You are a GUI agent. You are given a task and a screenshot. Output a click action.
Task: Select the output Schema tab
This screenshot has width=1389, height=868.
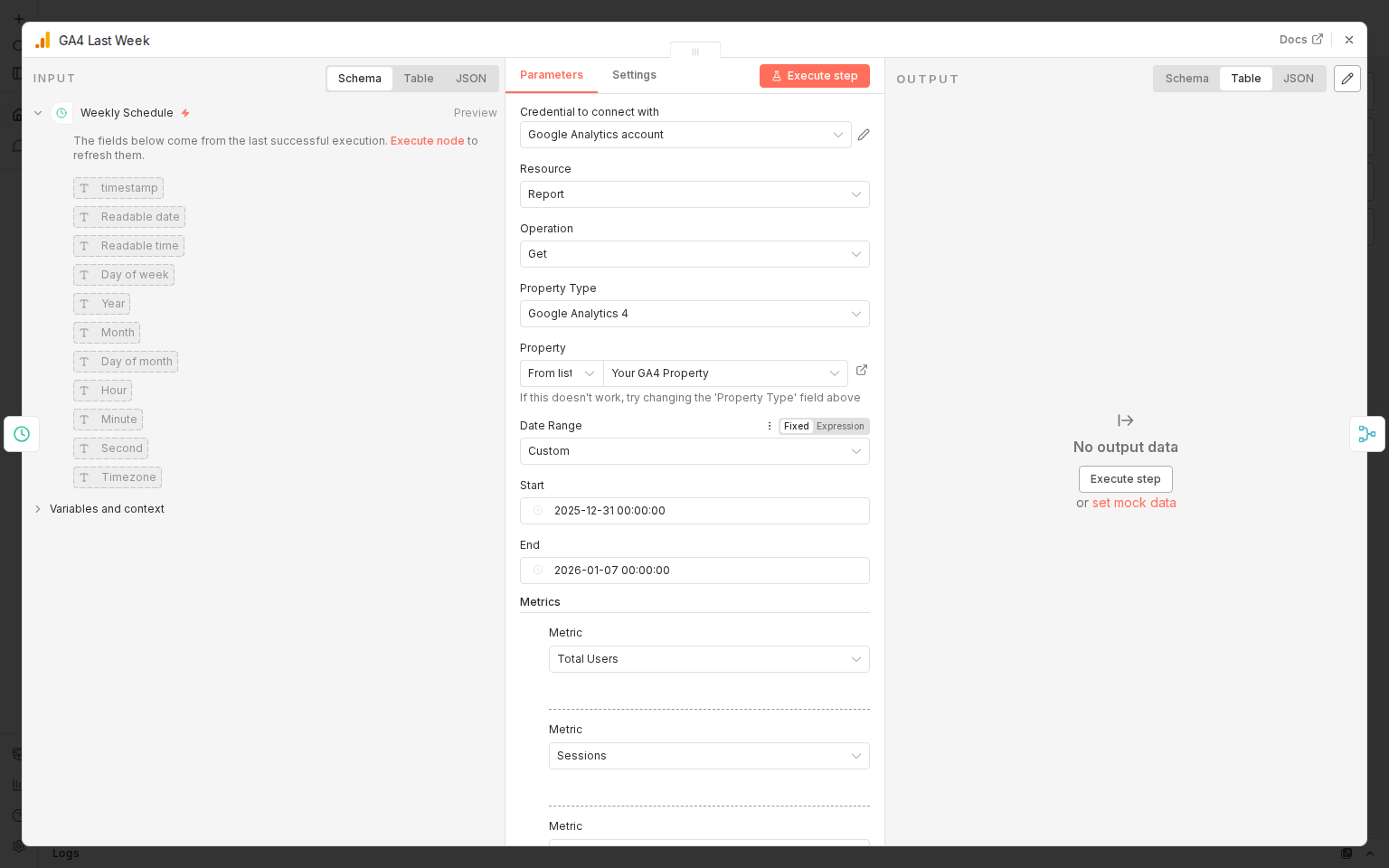(x=1186, y=79)
